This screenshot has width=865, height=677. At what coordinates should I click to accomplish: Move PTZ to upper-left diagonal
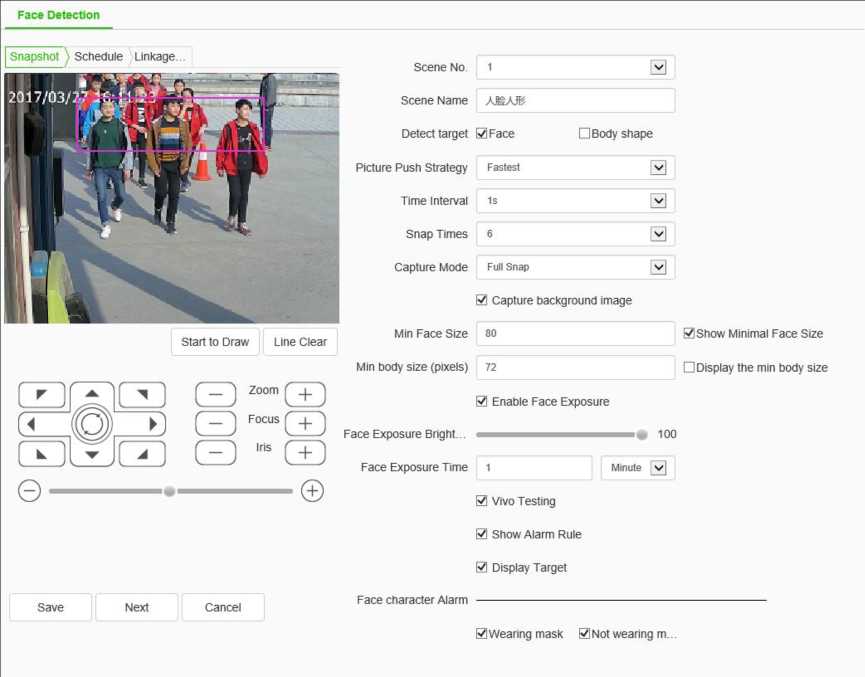coord(42,395)
